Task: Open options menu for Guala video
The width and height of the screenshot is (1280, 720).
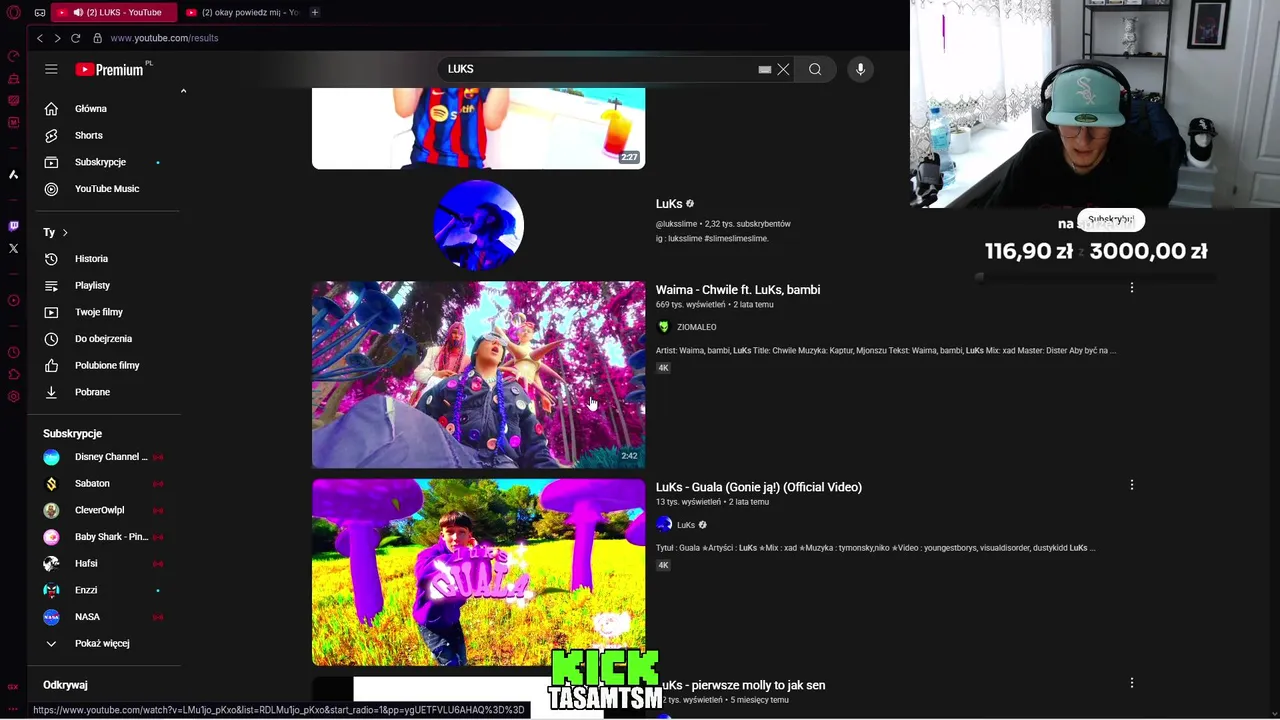Action: click(x=1132, y=485)
